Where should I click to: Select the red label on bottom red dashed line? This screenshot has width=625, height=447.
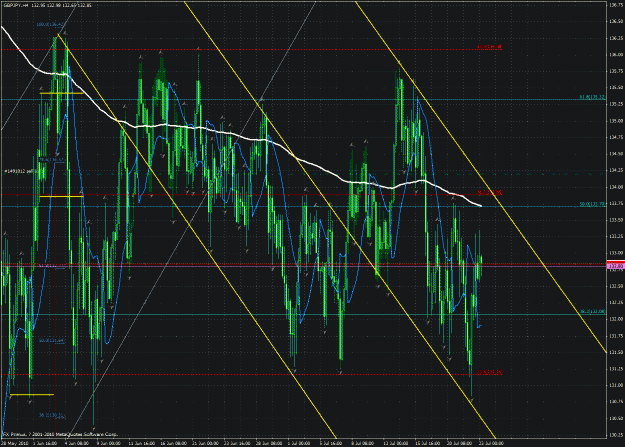(x=490, y=372)
